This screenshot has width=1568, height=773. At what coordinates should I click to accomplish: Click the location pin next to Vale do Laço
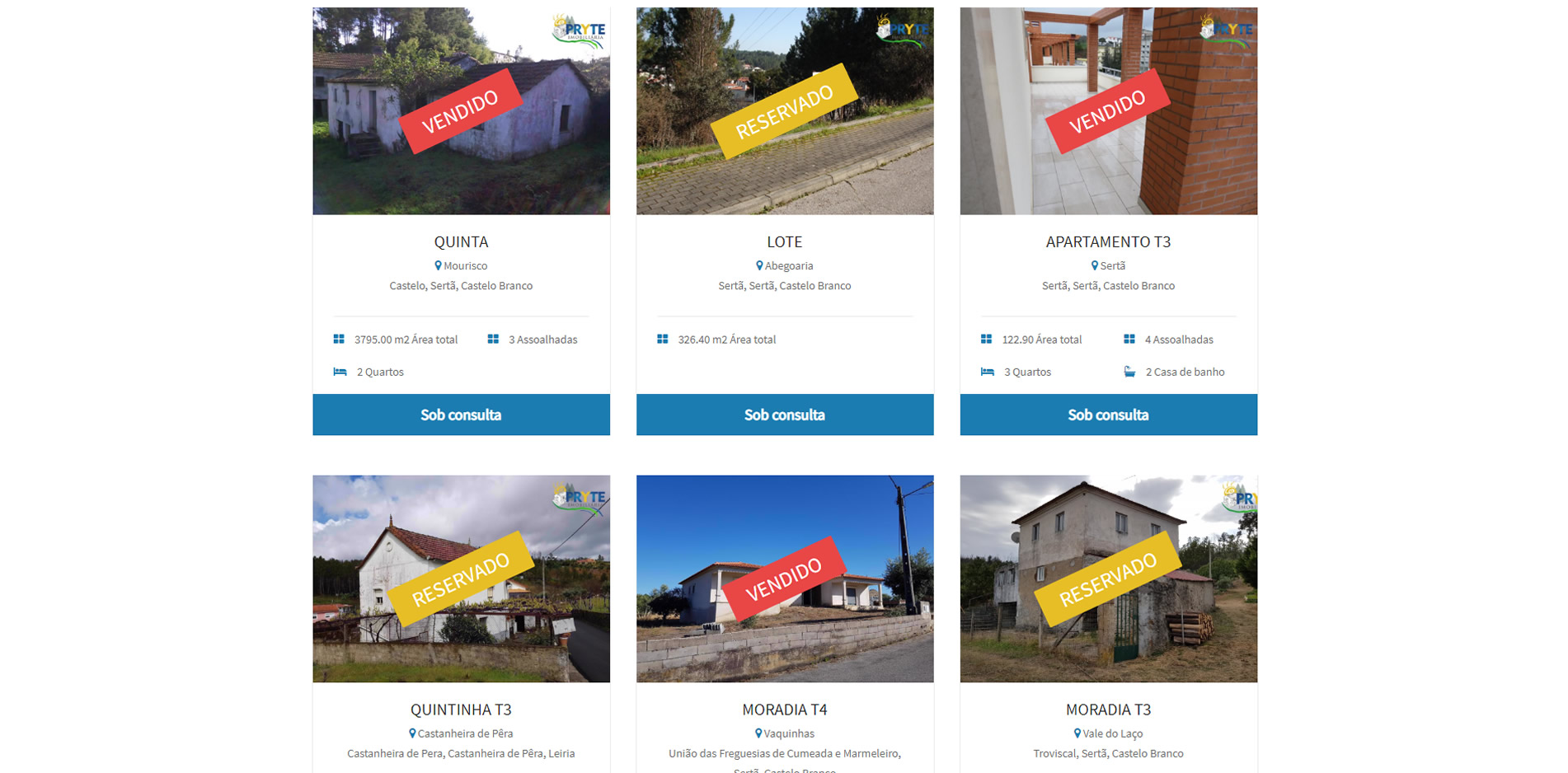pos(1077,733)
